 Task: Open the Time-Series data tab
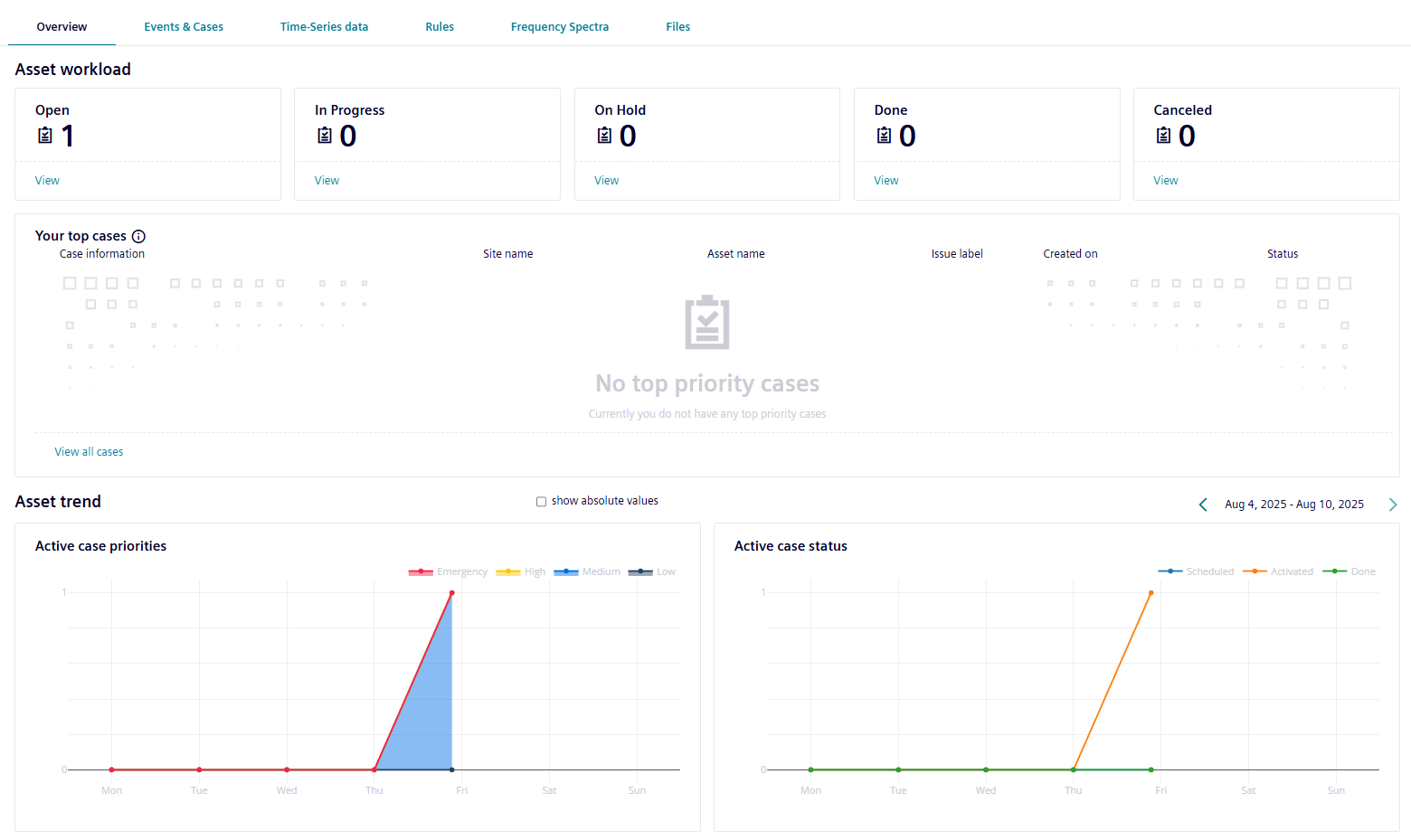324,27
